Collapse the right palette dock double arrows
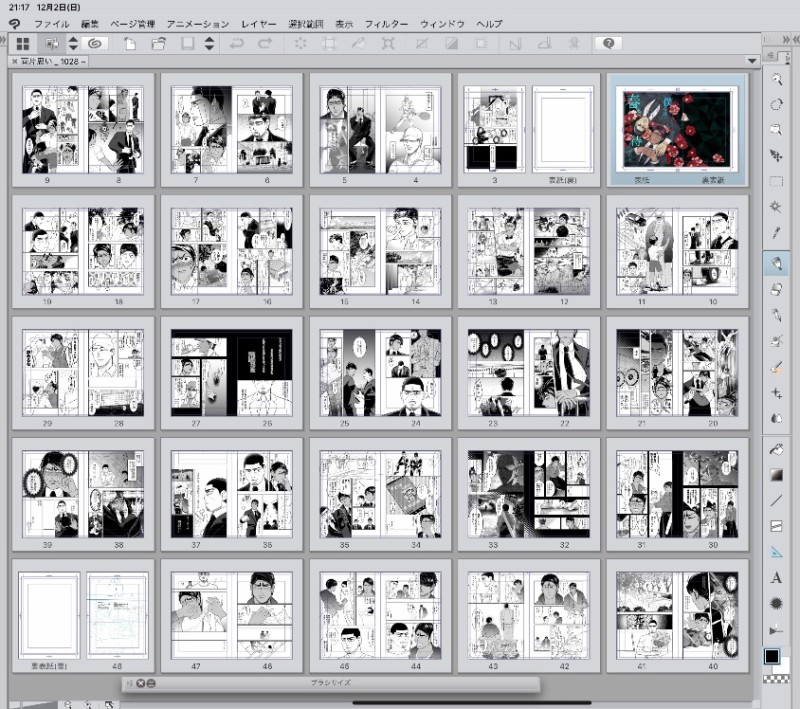 (x=788, y=39)
